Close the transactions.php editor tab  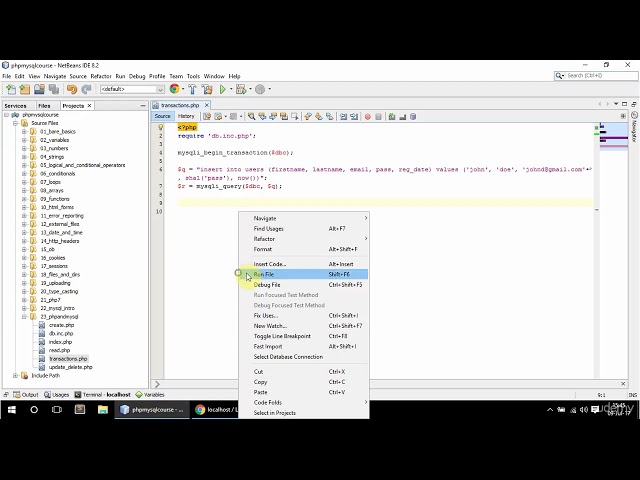pos(207,105)
